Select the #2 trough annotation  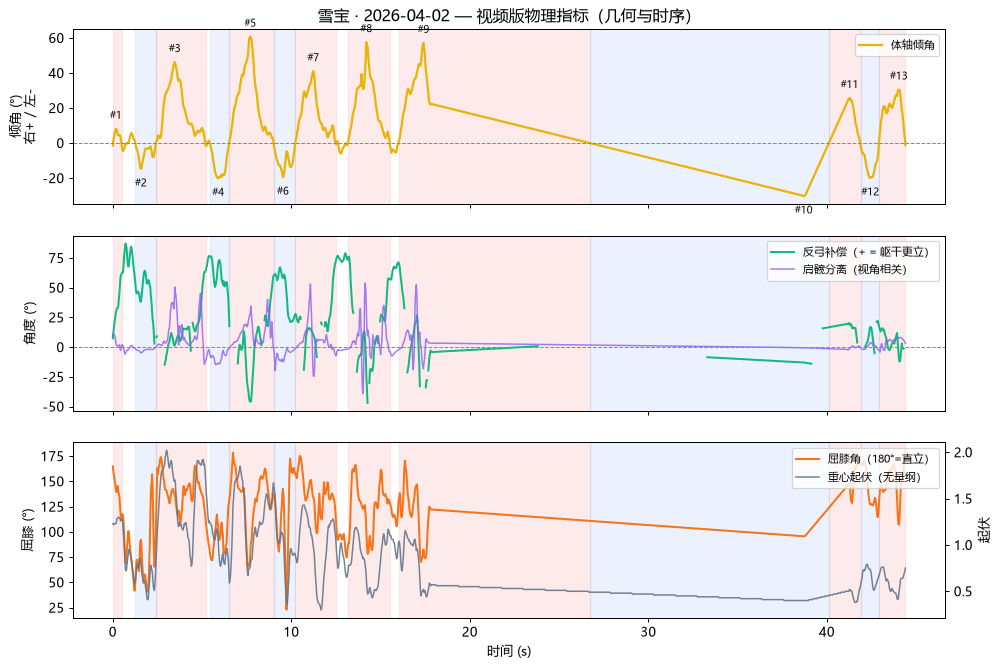point(141,182)
